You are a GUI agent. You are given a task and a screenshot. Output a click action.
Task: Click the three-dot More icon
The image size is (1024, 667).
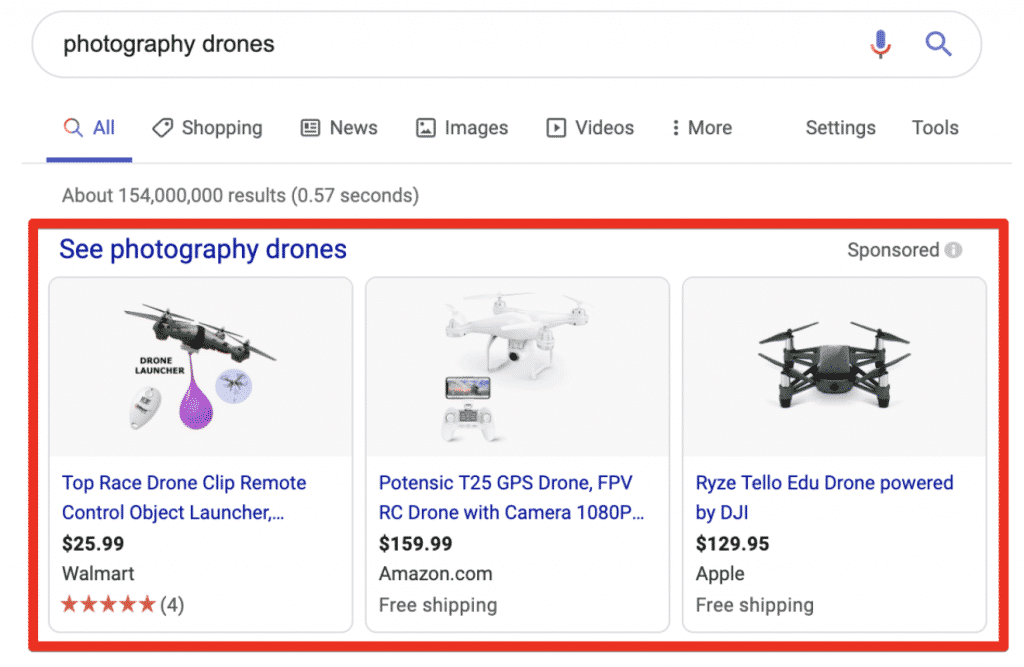675,127
